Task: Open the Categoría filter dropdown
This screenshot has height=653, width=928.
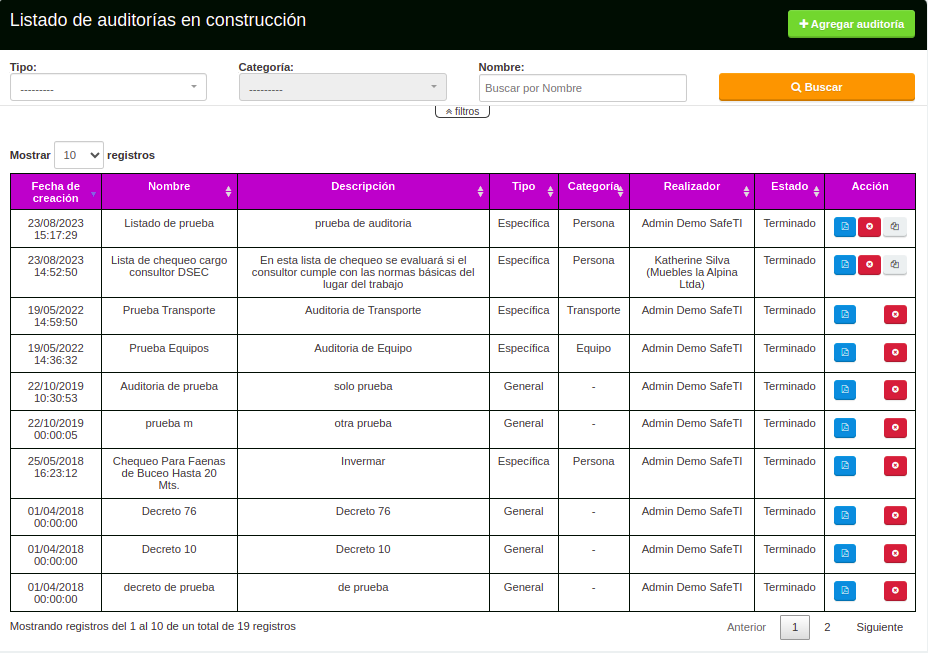Action: [x=343, y=88]
